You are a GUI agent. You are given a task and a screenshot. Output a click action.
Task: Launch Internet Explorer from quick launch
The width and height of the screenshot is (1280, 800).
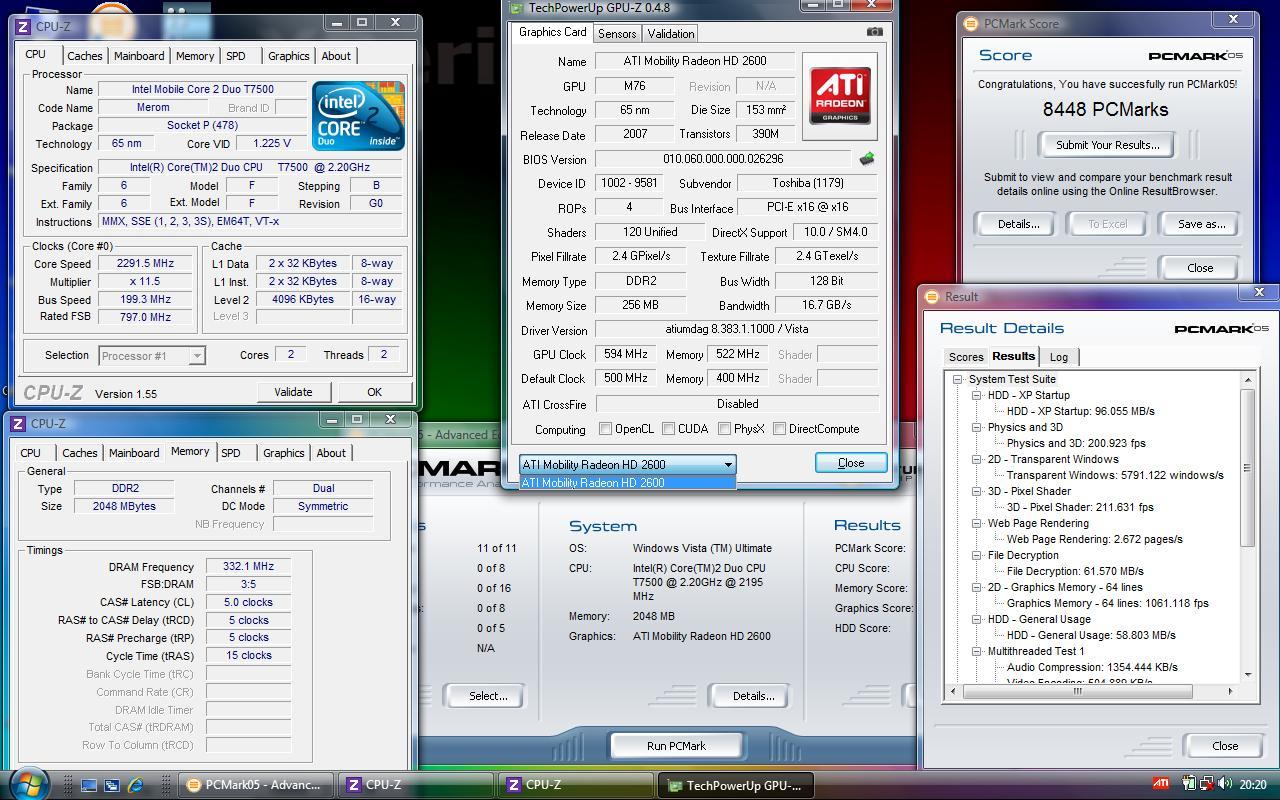(x=136, y=786)
